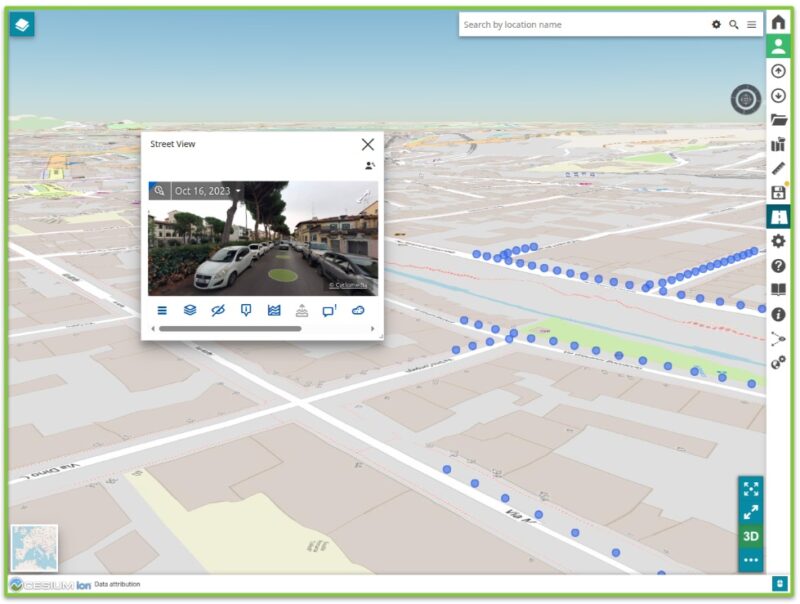Click the magnifier search icon

point(734,24)
